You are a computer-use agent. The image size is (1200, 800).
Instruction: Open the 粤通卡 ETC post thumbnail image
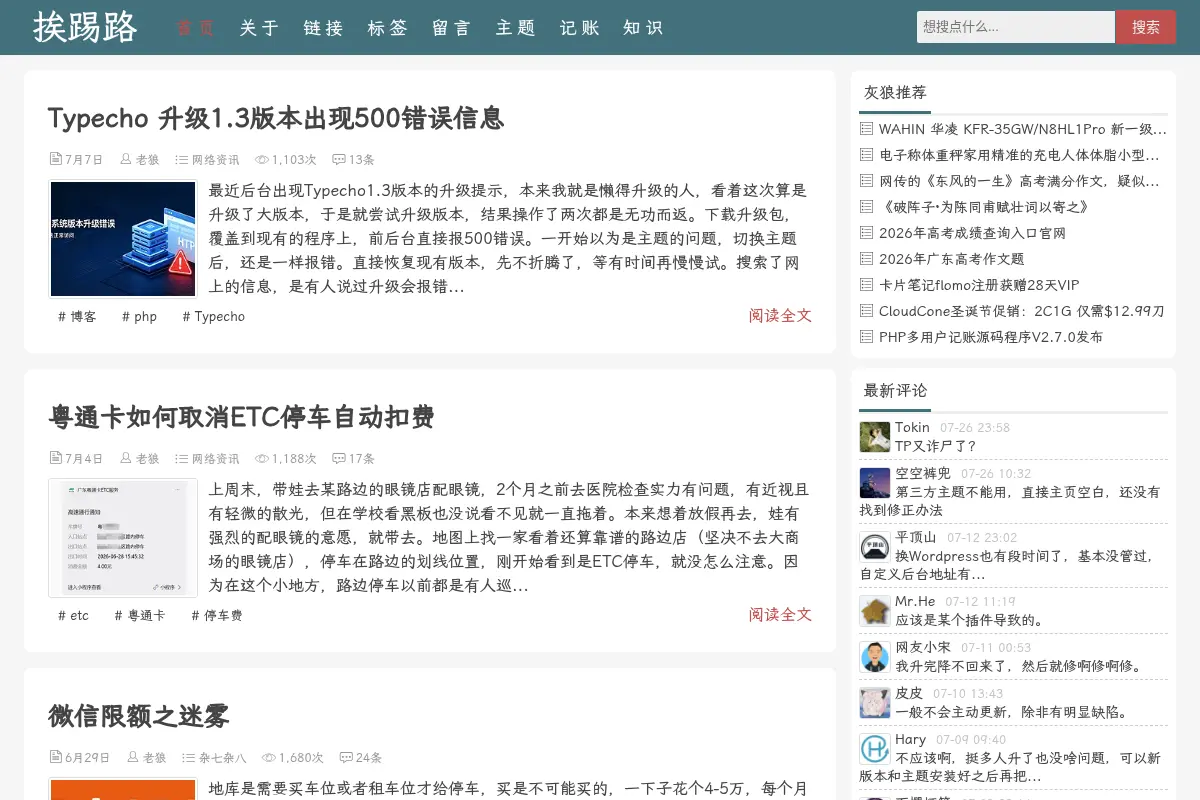tap(123, 538)
